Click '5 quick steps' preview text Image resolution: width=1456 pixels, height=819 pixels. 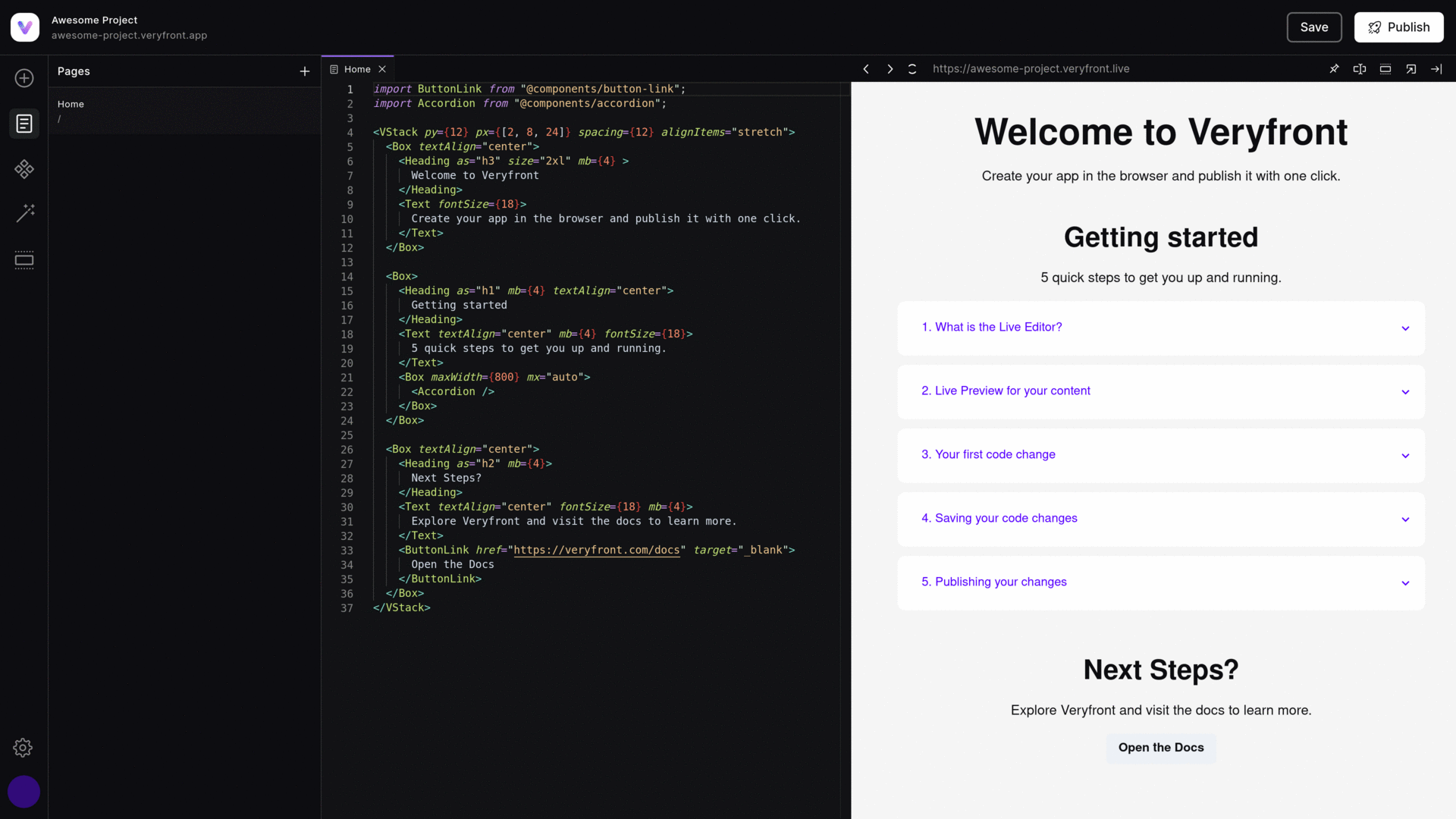click(1160, 278)
